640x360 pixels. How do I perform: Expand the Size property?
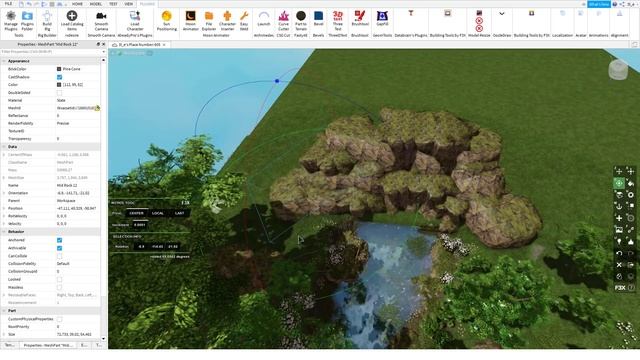[x=4, y=335]
